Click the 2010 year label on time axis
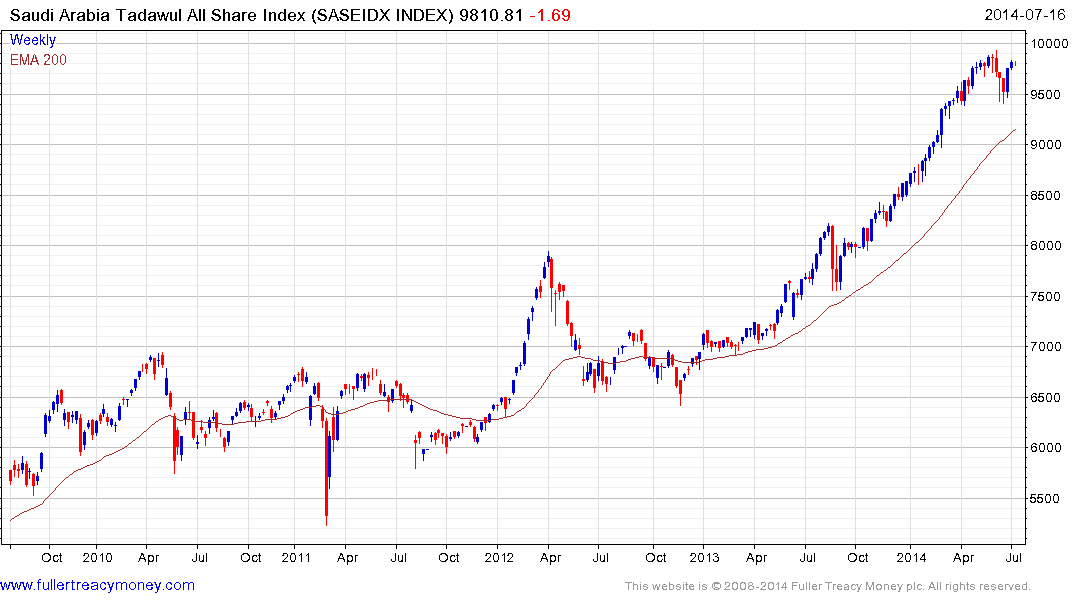Screen dimensions: 1075x600 97,557
